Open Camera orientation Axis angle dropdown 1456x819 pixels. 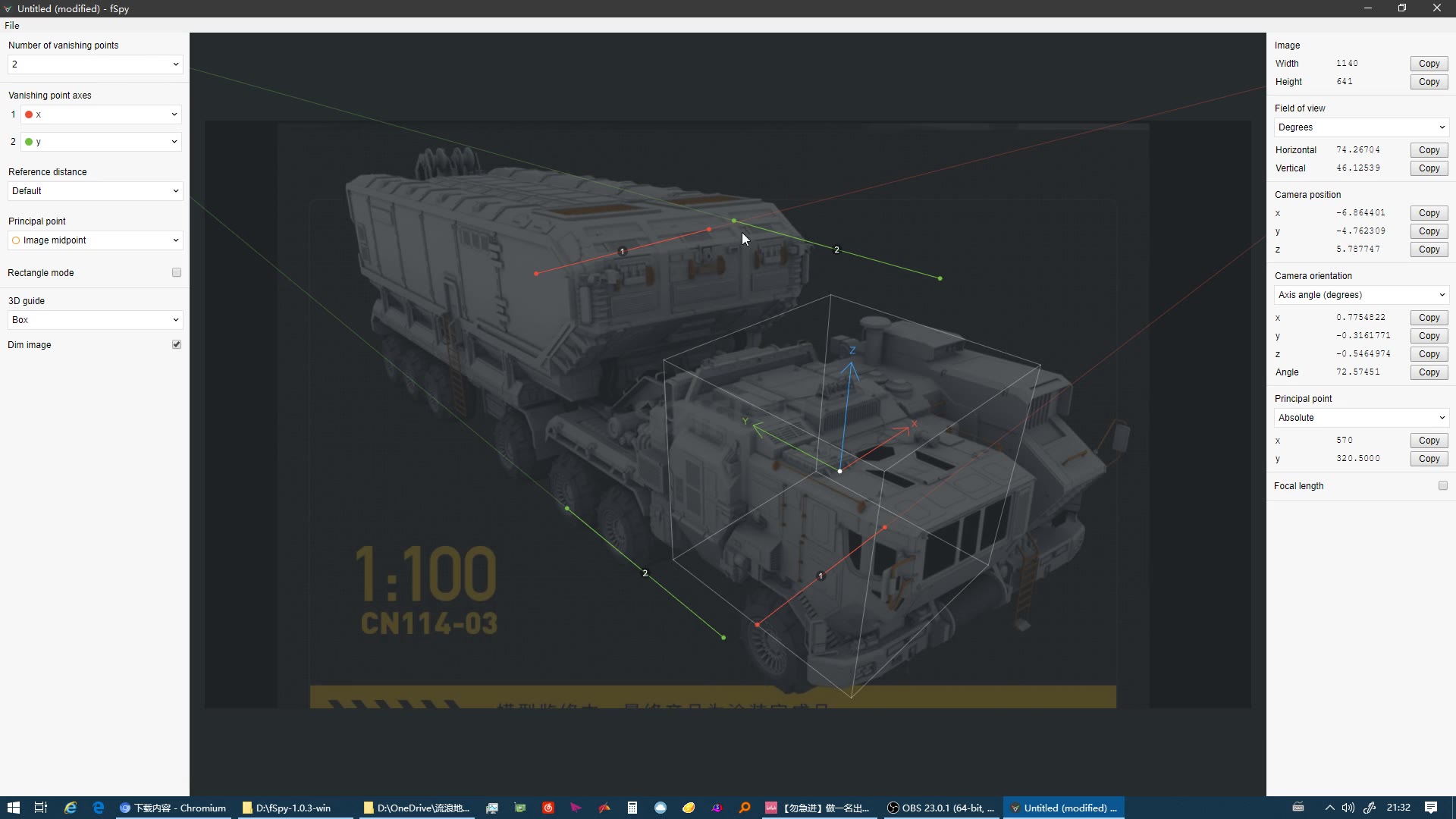coord(1360,295)
